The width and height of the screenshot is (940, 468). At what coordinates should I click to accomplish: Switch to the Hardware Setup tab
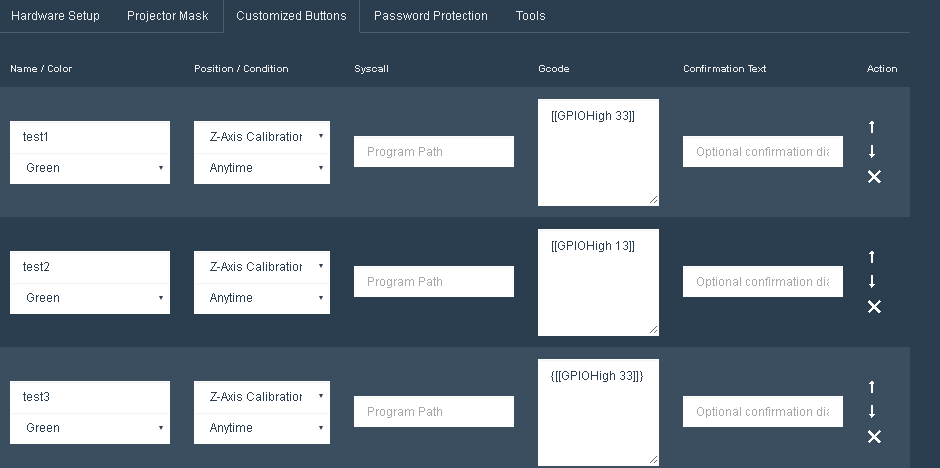(x=55, y=16)
